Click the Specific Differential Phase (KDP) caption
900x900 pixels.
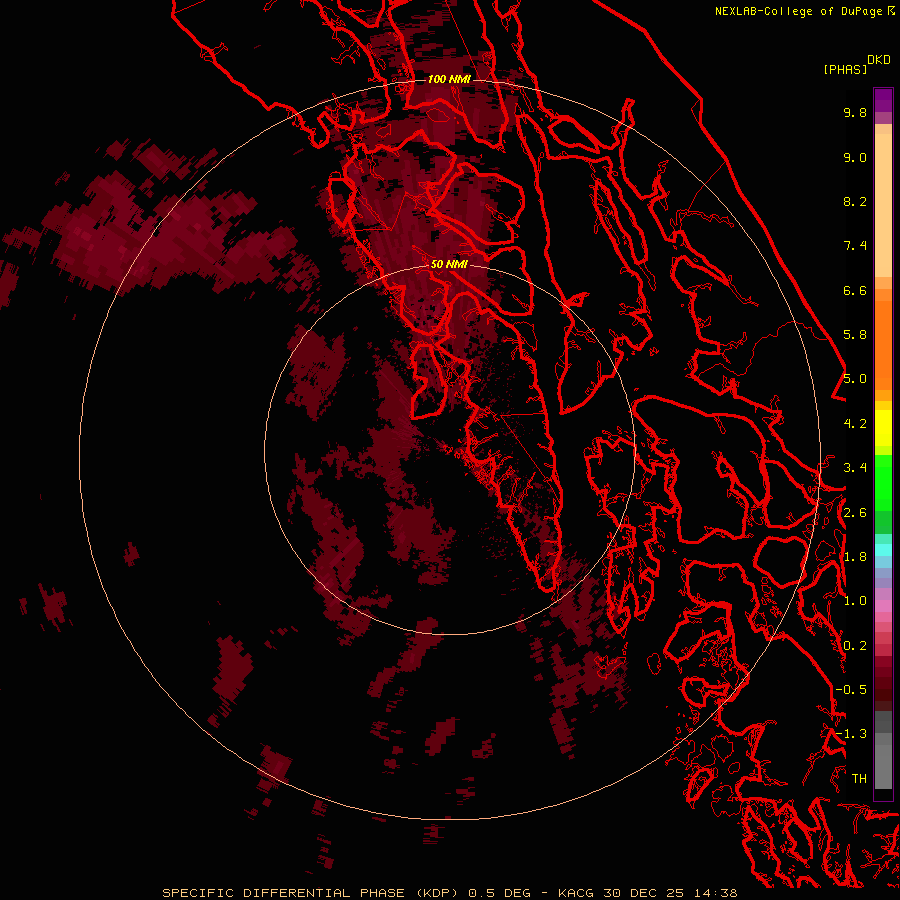click(x=310, y=893)
